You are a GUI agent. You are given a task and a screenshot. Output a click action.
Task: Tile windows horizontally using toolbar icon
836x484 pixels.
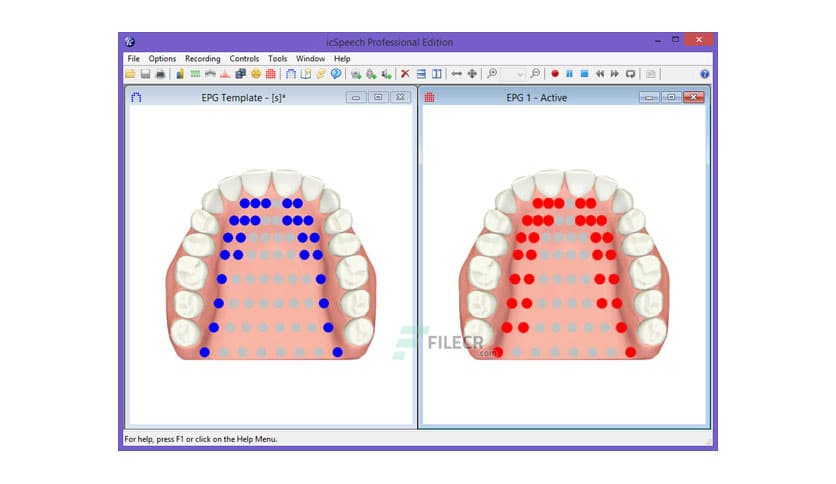click(x=421, y=74)
